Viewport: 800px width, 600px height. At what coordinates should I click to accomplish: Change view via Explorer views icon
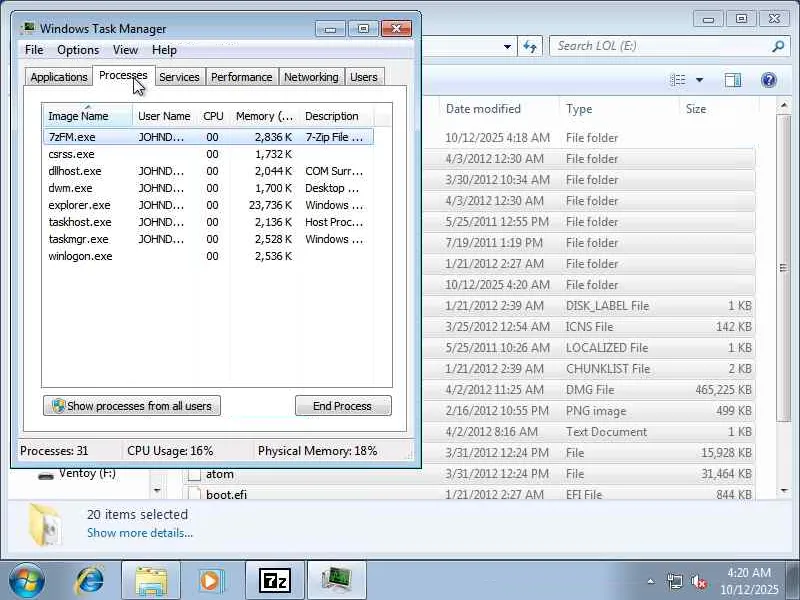(x=678, y=80)
